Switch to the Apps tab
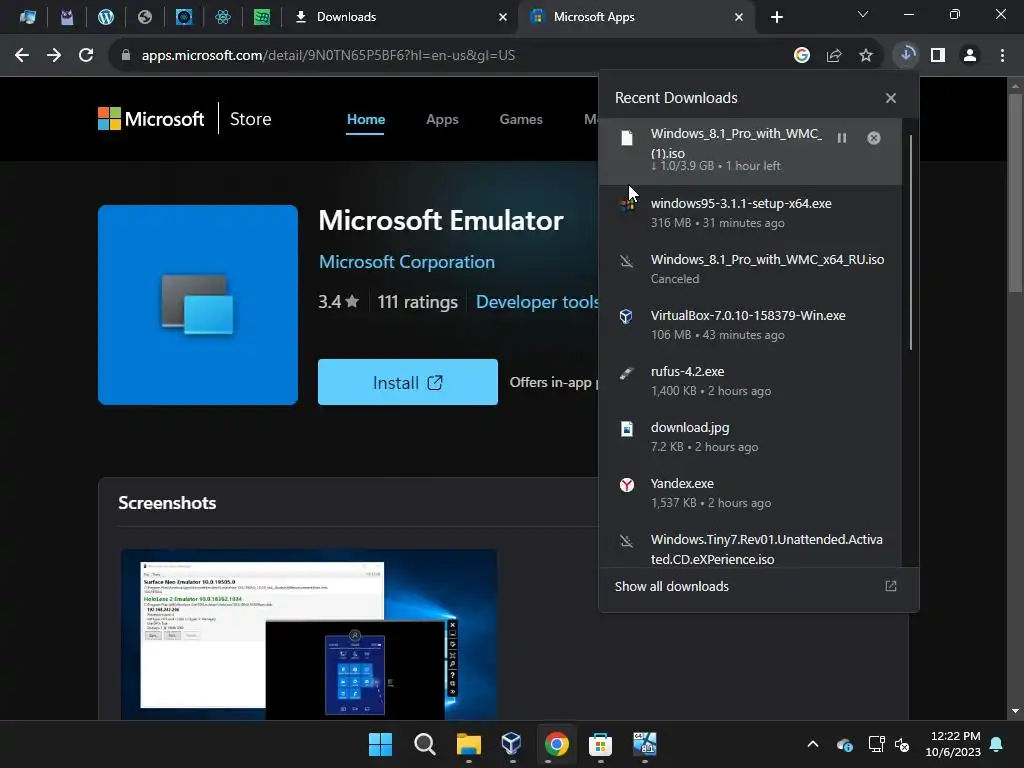This screenshot has width=1024, height=768. coord(442,120)
